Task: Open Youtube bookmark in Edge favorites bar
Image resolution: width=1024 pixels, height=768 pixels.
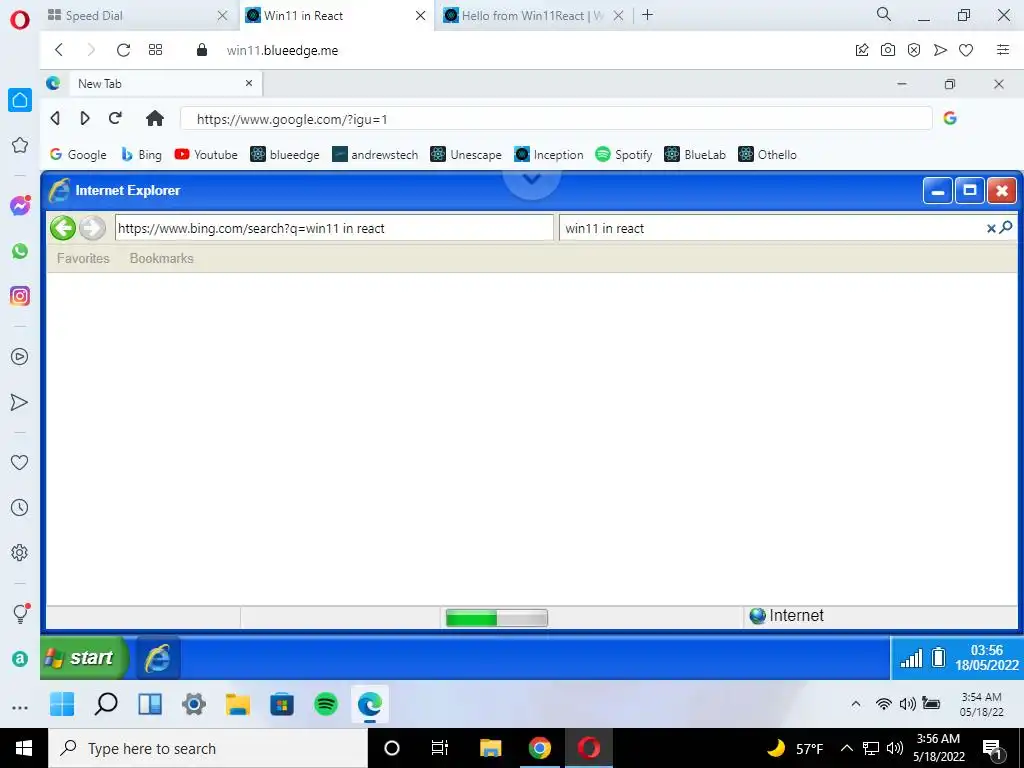Action: (x=206, y=155)
